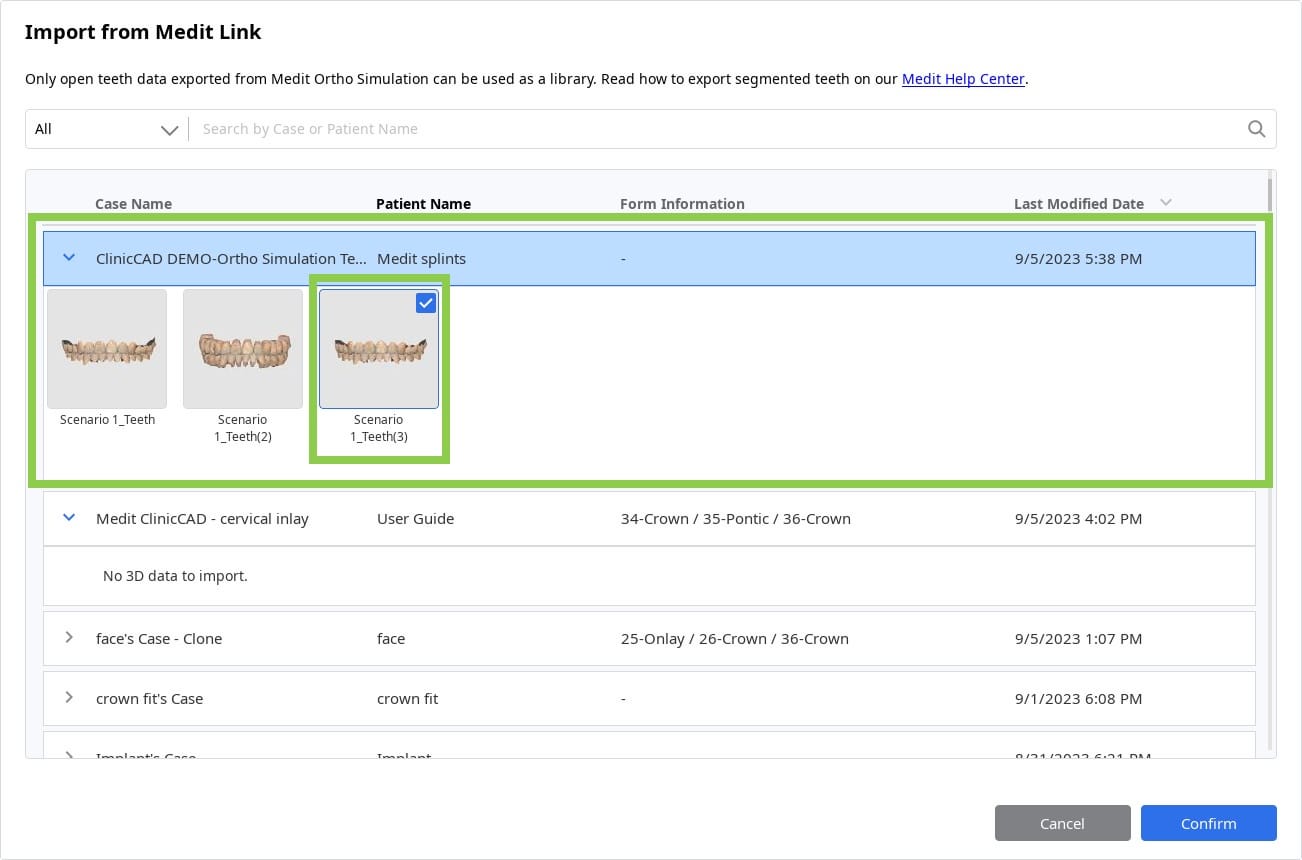This screenshot has height=860, width=1302.
Task: Click the No 3D data to import message
Action: (x=175, y=576)
